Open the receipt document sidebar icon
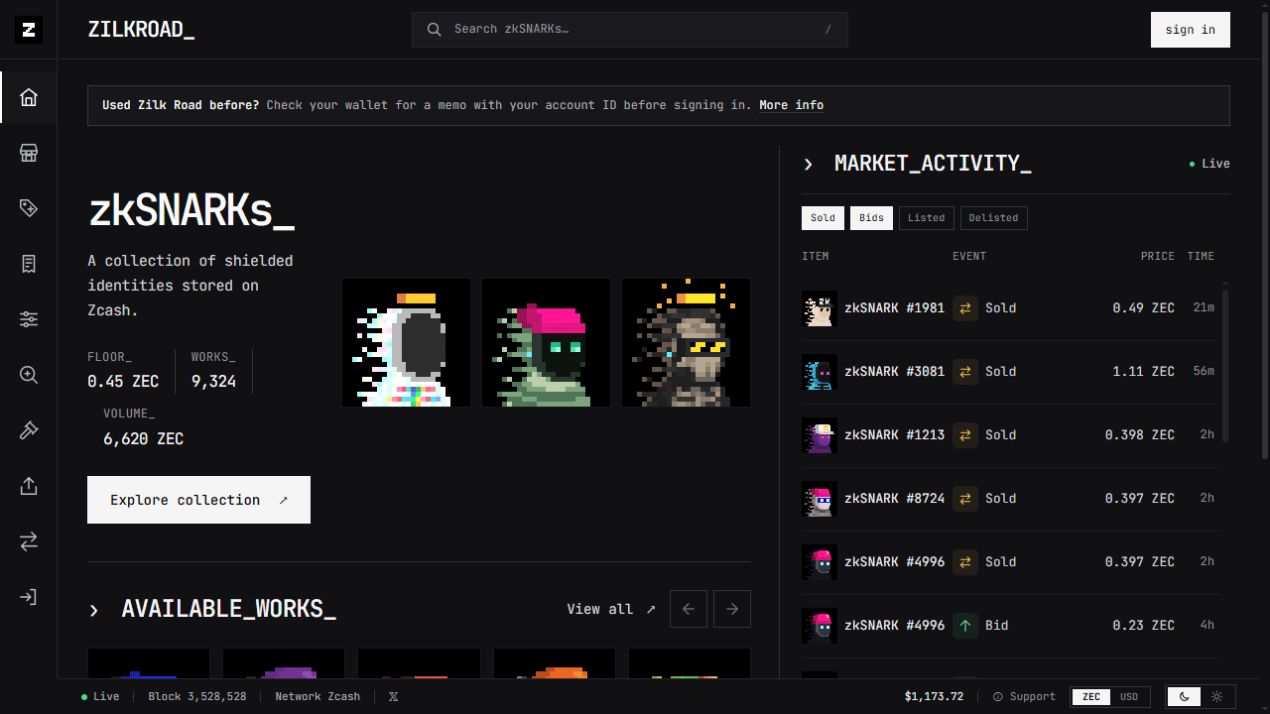This screenshot has width=1270, height=714. tap(28, 264)
